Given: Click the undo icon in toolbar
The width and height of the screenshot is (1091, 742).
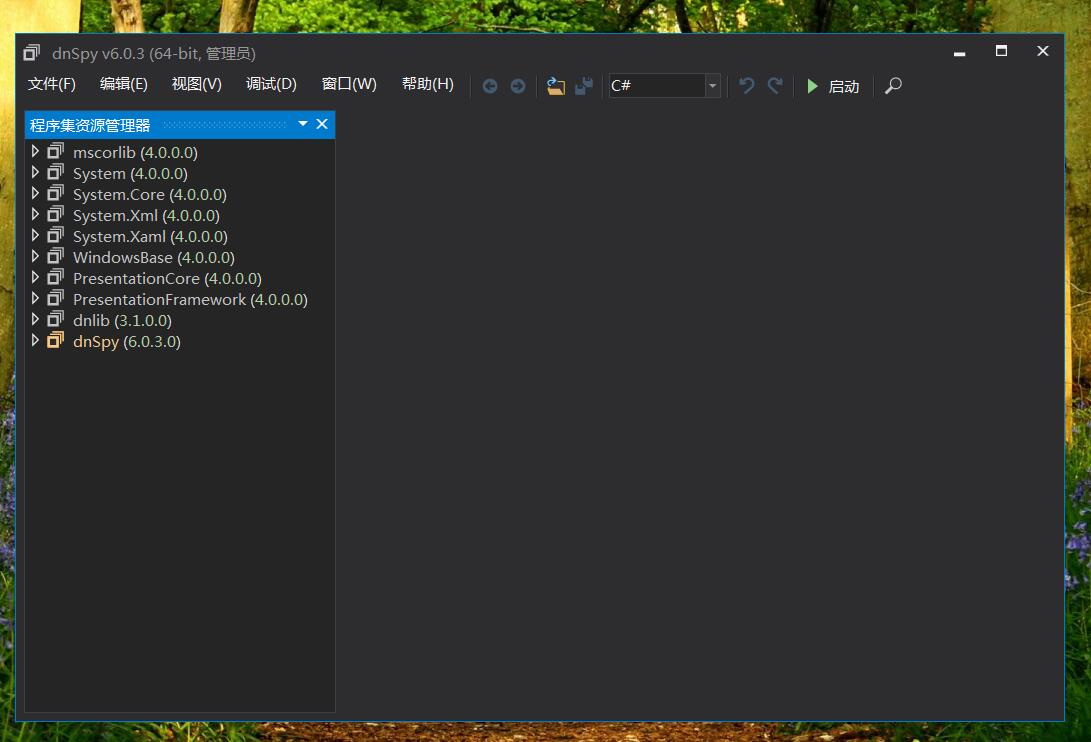Looking at the screenshot, I should click(x=746, y=86).
